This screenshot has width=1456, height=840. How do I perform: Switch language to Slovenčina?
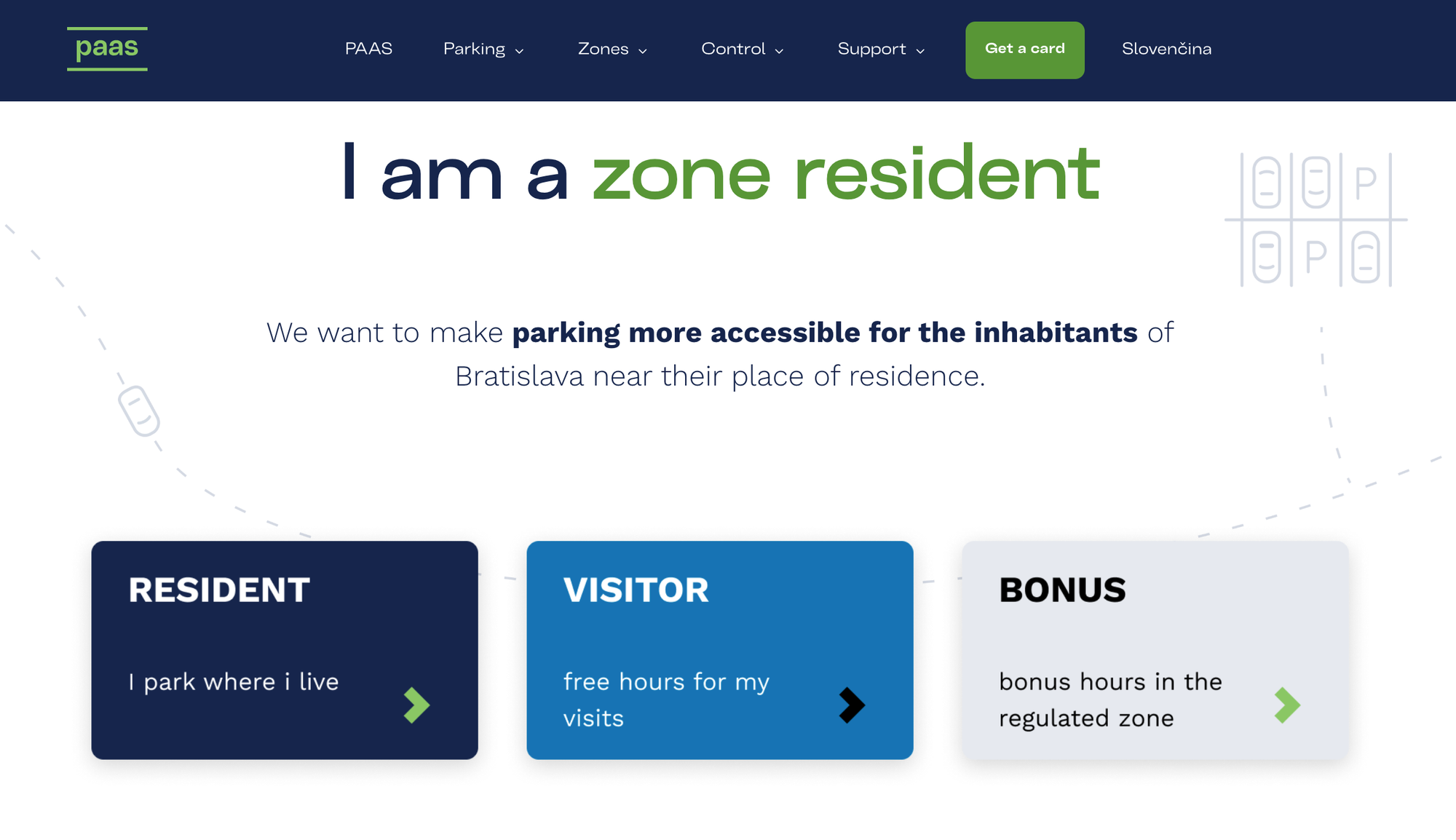pyautogui.click(x=1166, y=49)
